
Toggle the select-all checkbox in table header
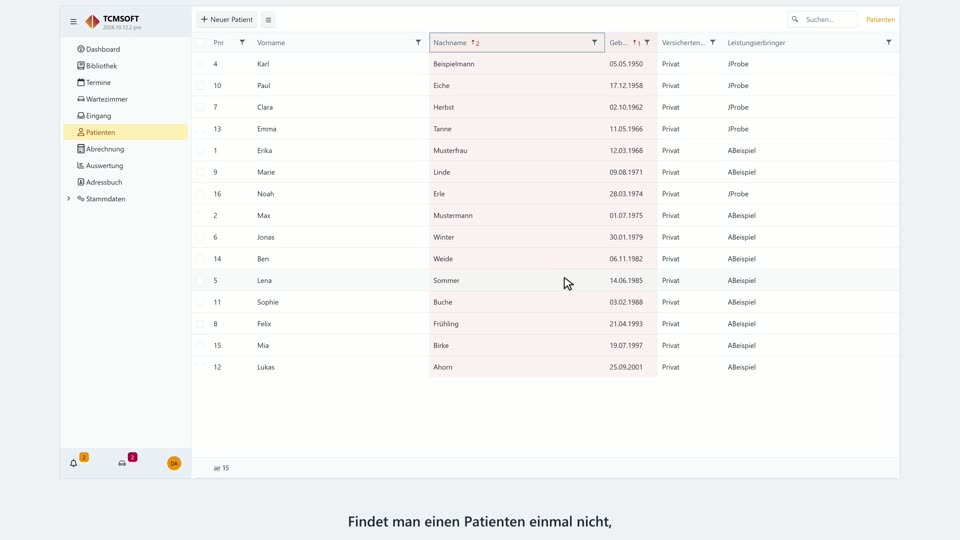(200, 43)
